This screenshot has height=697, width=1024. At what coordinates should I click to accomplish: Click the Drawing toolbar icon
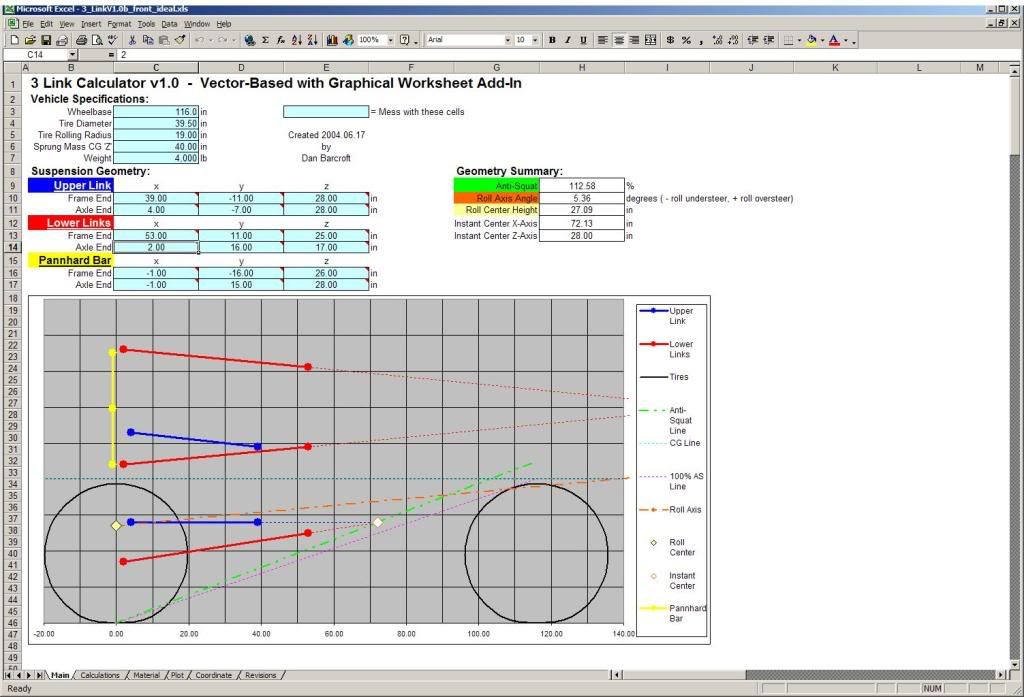coord(348,40)
